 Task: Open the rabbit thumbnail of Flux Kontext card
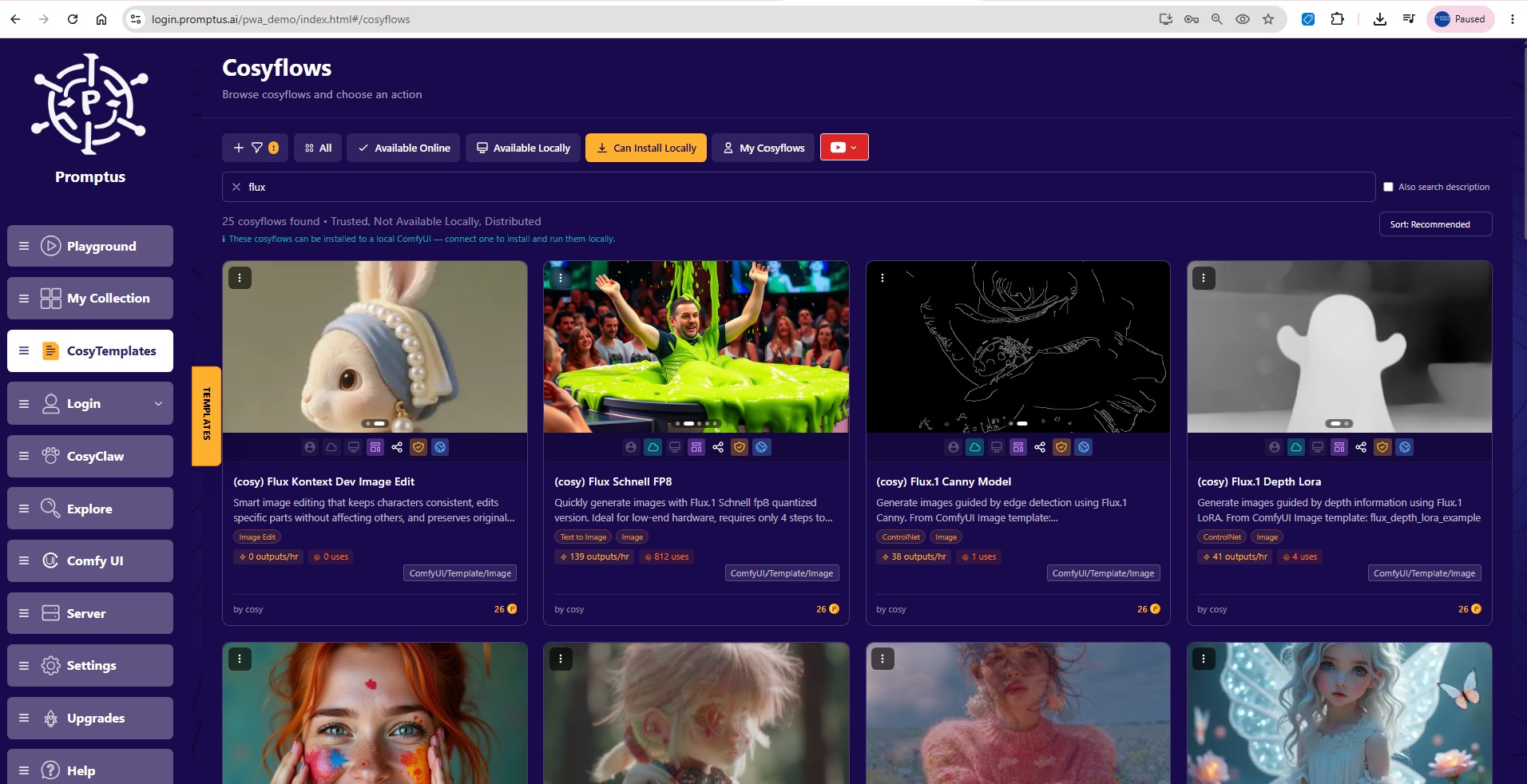[x=375, y=347]
